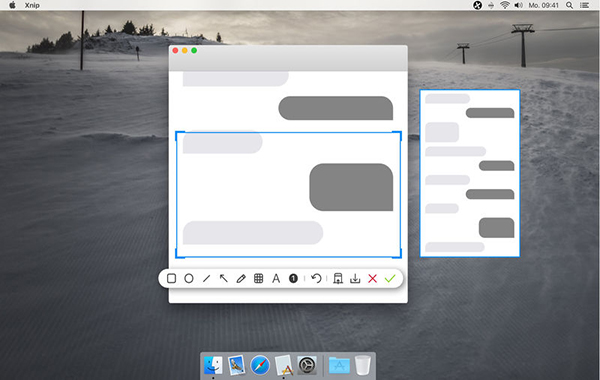This screenshot has width=600, height=380.
Task: Undo the last annotation
Action: 316,278
